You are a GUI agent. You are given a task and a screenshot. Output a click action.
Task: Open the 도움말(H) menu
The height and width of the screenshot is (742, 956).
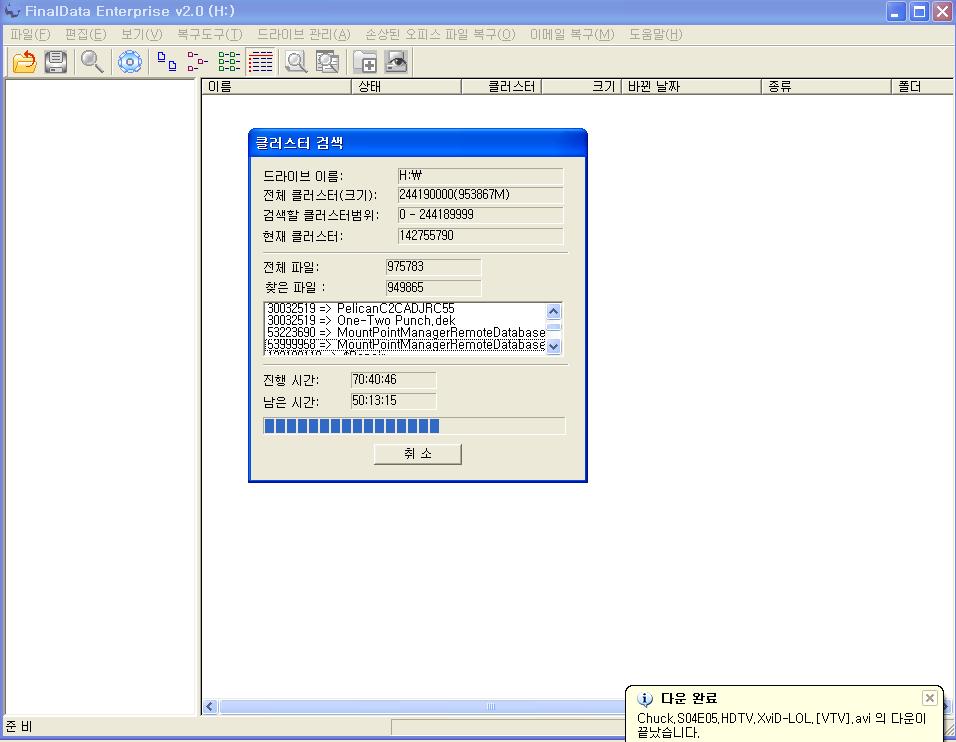pyautogui.click(x=656, y=35)
